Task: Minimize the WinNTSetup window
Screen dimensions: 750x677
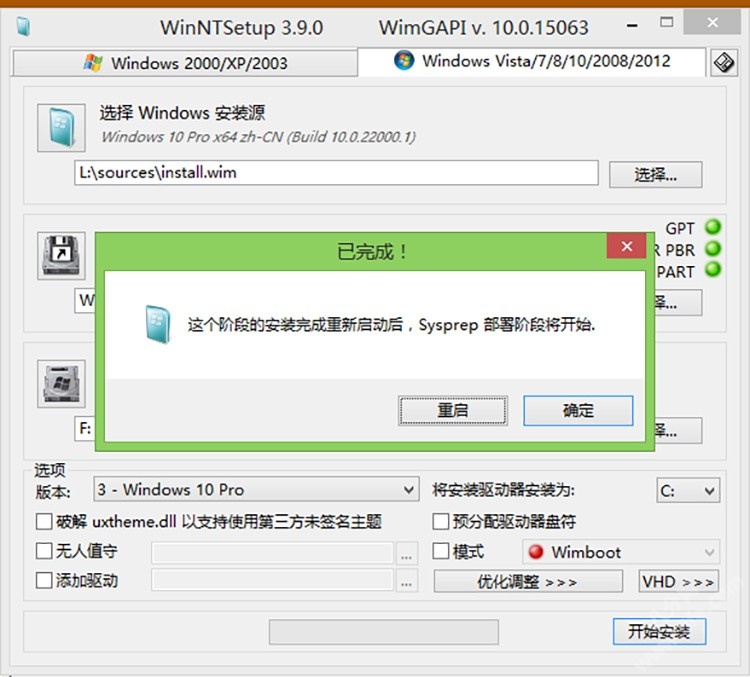Action: click(x=632, y=25)
